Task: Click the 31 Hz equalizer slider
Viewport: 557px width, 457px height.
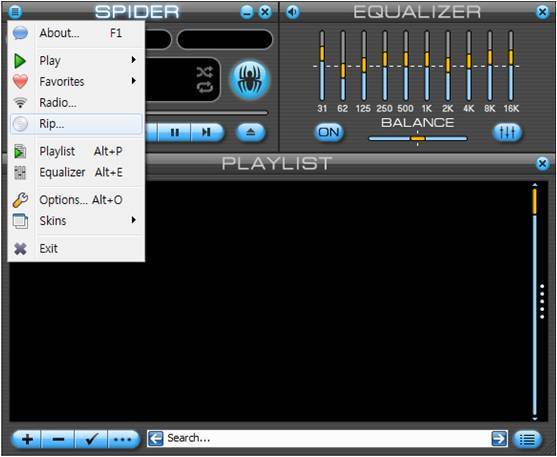Action: 322,66
